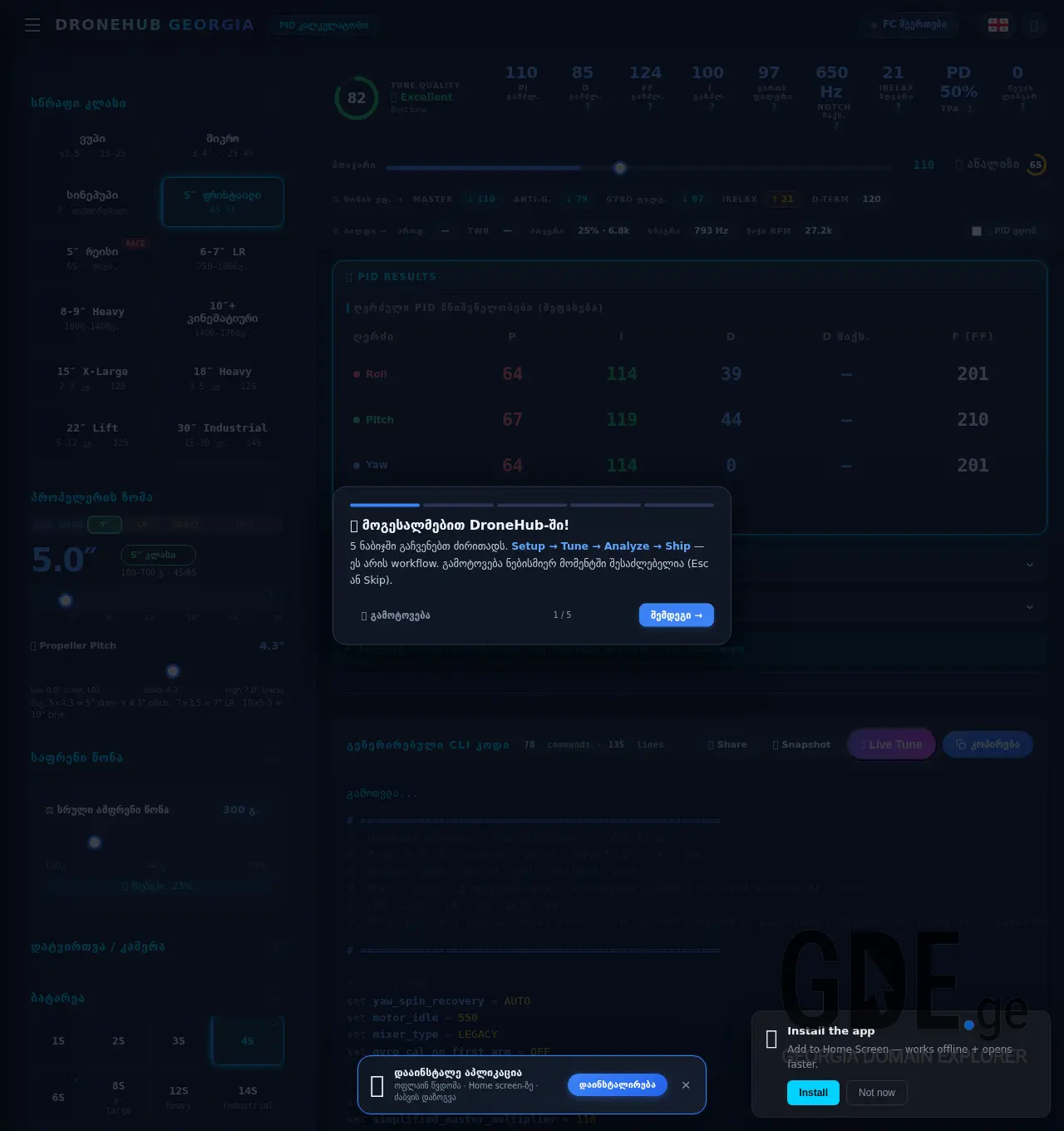Expand the first collapsed section chevron below the tour dialog
The height and width of the screenshot is (1131, 1064).
click(x=1030, y=565)
